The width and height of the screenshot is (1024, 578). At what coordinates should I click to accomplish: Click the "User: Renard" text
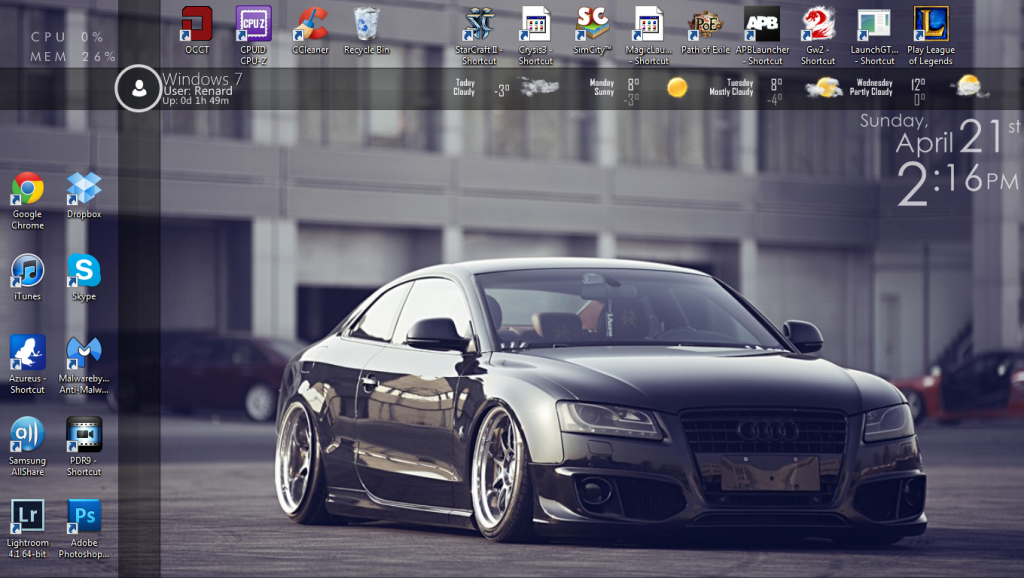tap(198, 91)
